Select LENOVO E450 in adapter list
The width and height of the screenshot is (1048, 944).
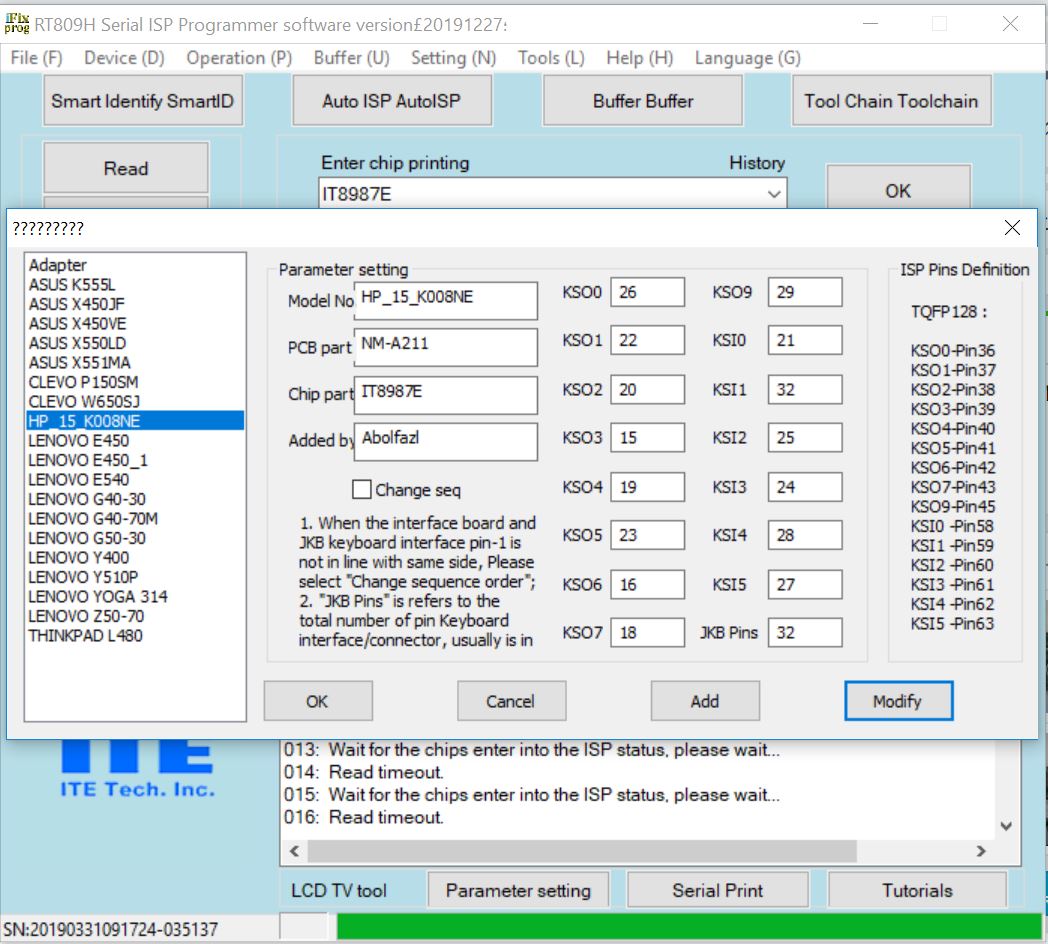[135, 441]
